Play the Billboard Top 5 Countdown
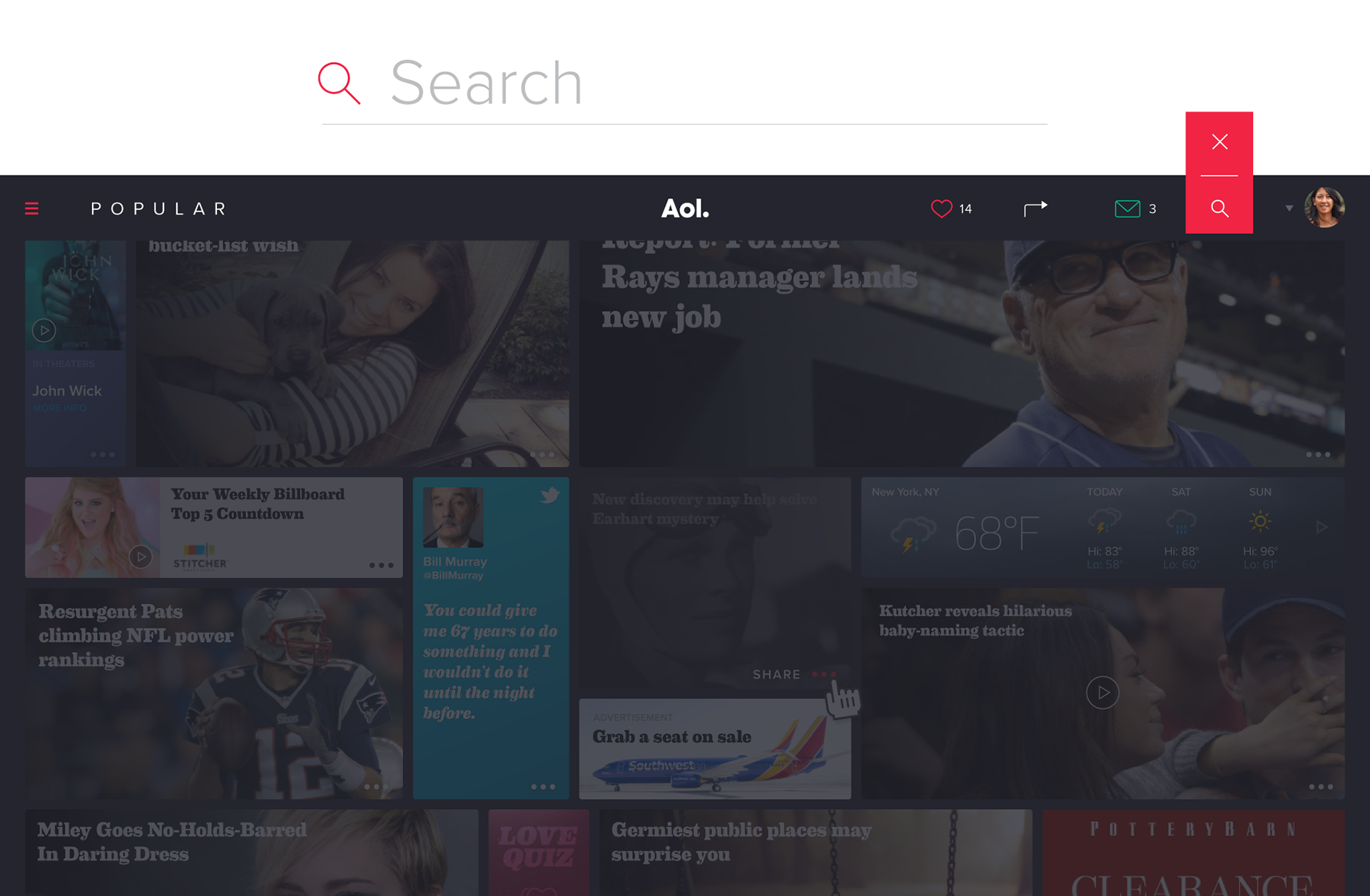1370x896 pixels. (x=141, y=556)
